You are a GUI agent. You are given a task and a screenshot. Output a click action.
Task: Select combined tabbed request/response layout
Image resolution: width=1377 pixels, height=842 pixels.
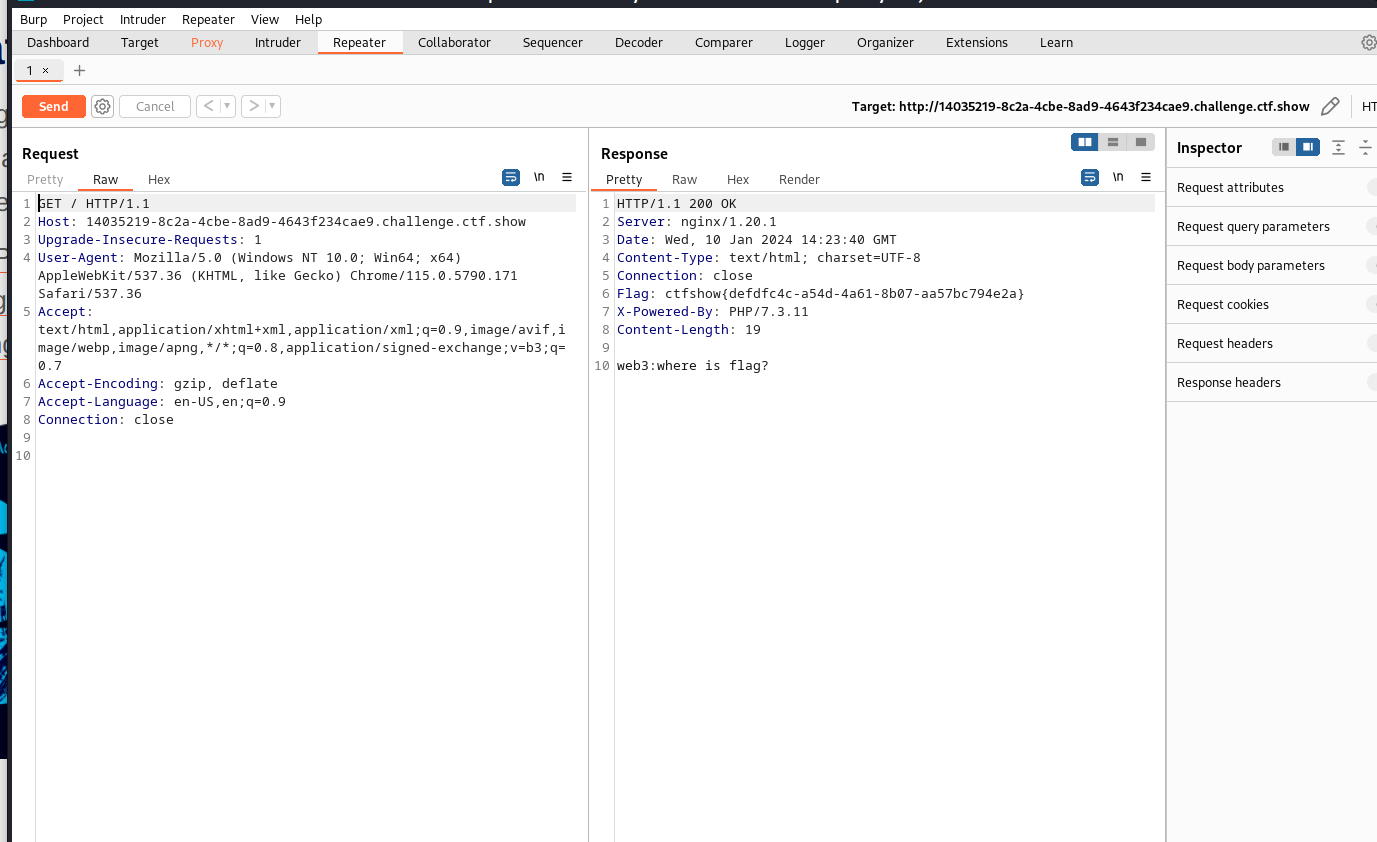(1140, 142)
